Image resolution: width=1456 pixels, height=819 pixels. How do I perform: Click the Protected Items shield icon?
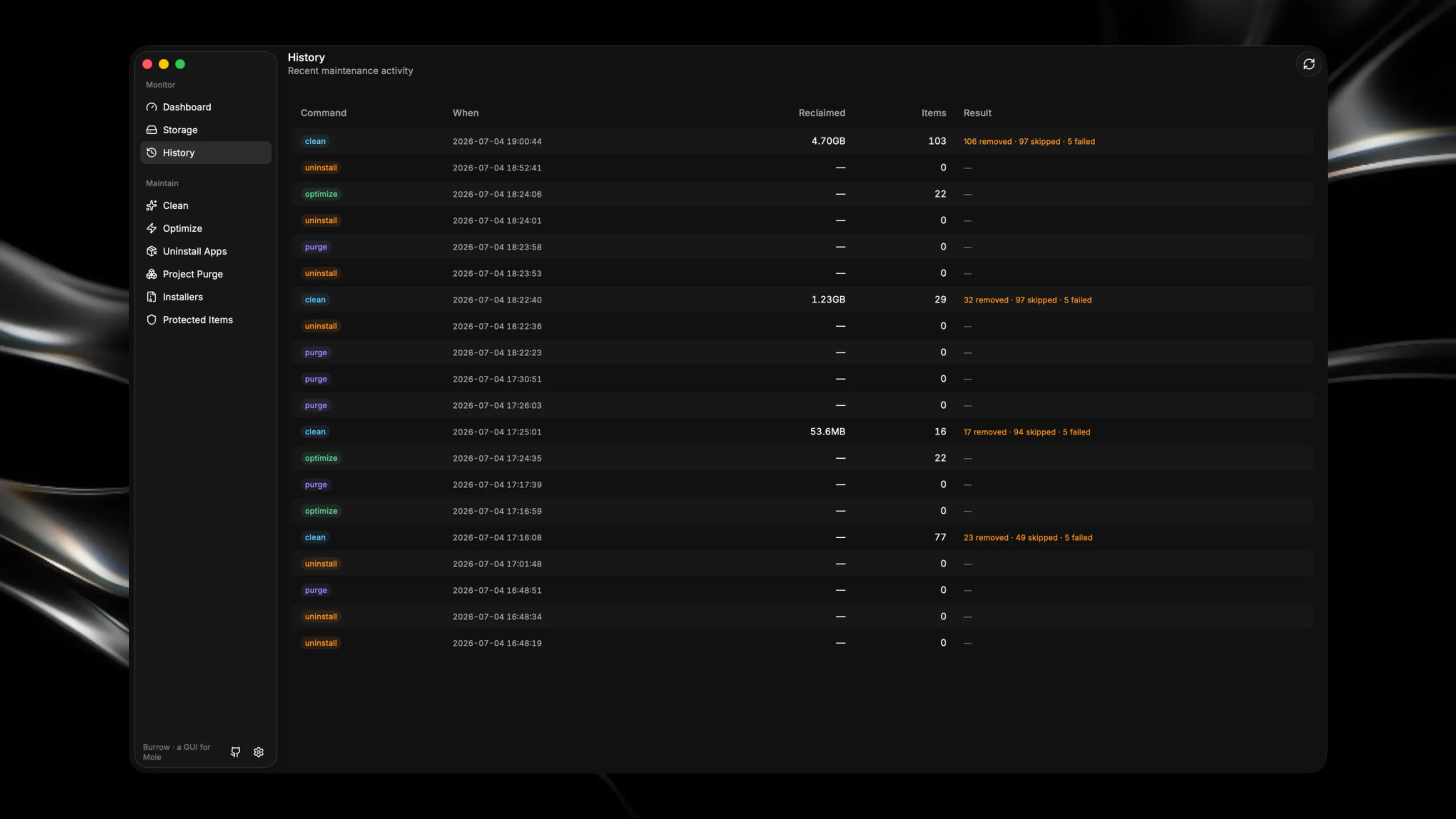[152, 319]
